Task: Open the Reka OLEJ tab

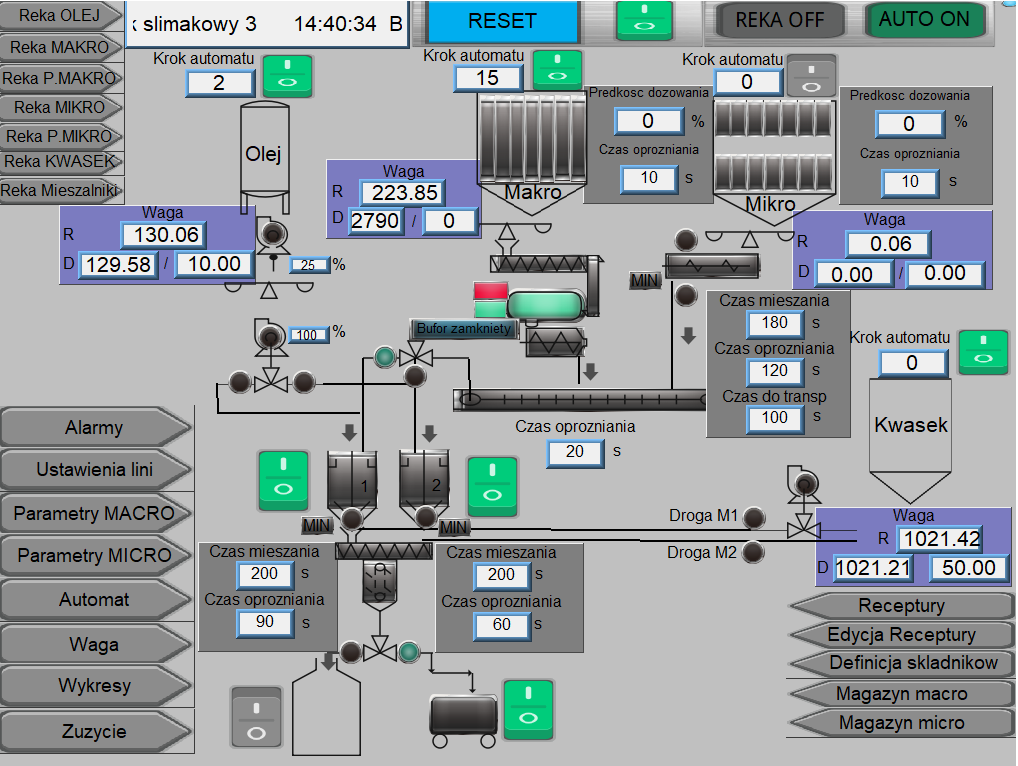Action: (60, 16)
